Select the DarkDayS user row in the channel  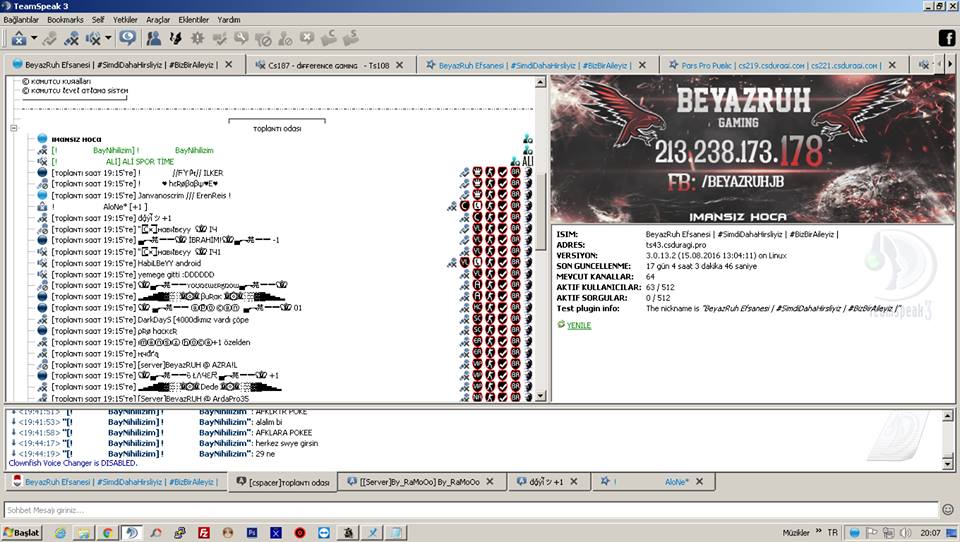pyautogui.click(x=285, y=320)
